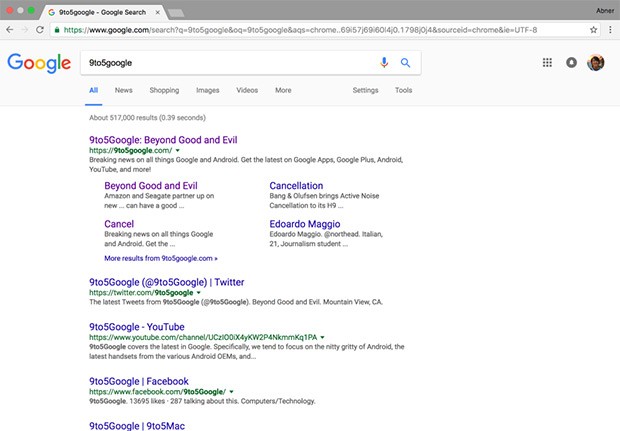
Task: Open '9to5Google: Beyond Good and Evil' result
Action: click(x=163, y=140)
